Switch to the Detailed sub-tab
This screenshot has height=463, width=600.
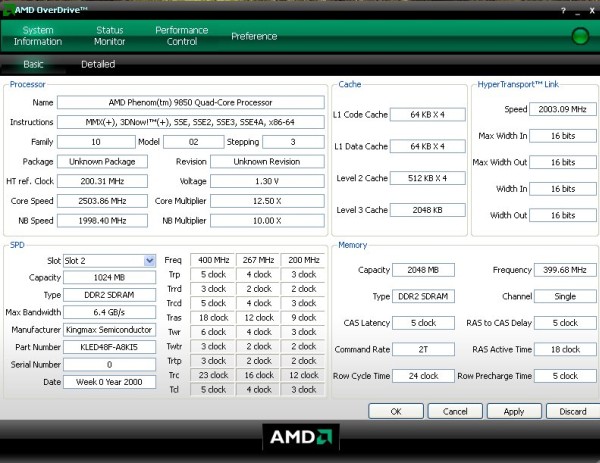coord(98,64)
